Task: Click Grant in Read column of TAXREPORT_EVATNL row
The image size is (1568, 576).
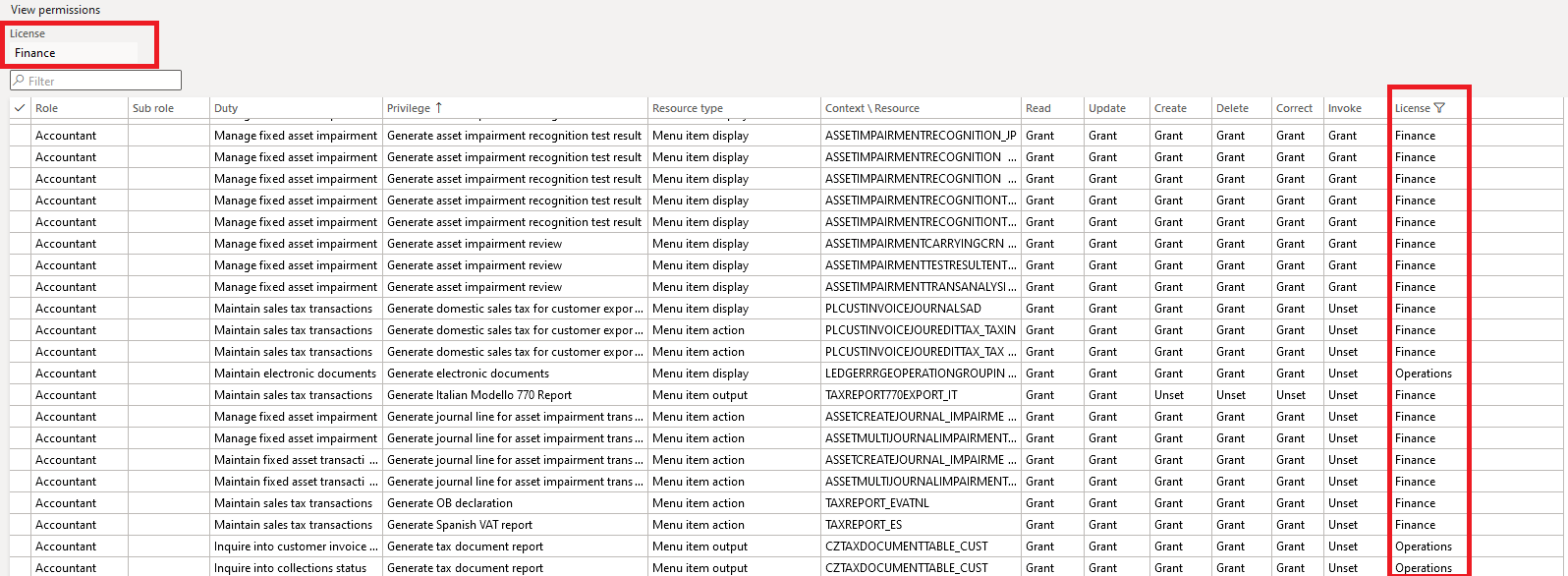Action: coord(1039,503)
